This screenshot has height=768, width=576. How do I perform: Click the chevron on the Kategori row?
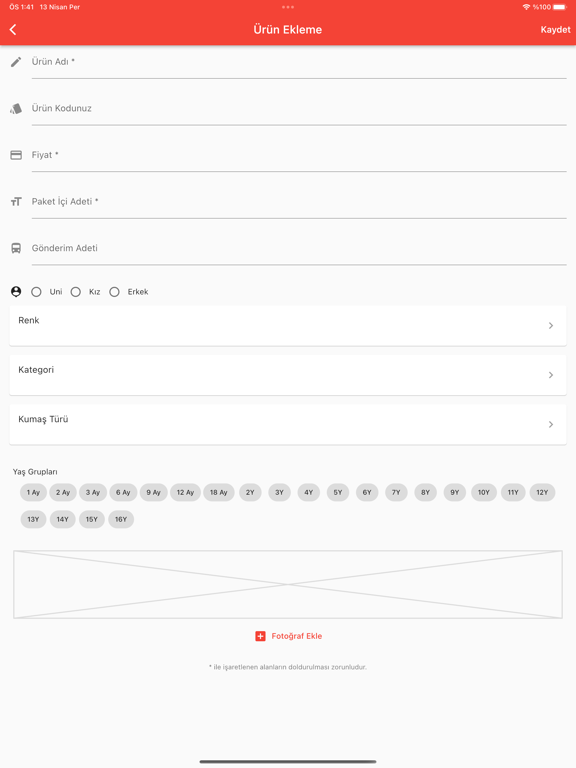[x=551, y=375]
